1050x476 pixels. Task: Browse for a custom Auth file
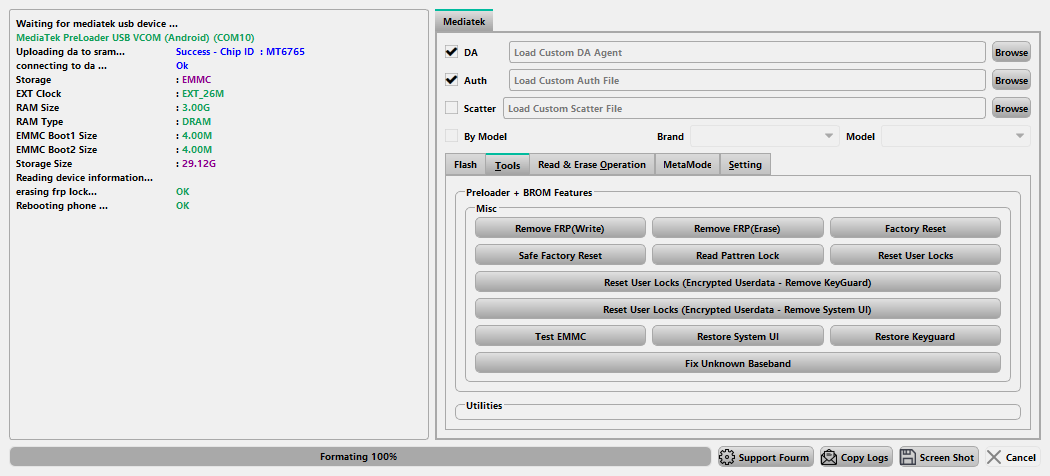coord(1011,80)
